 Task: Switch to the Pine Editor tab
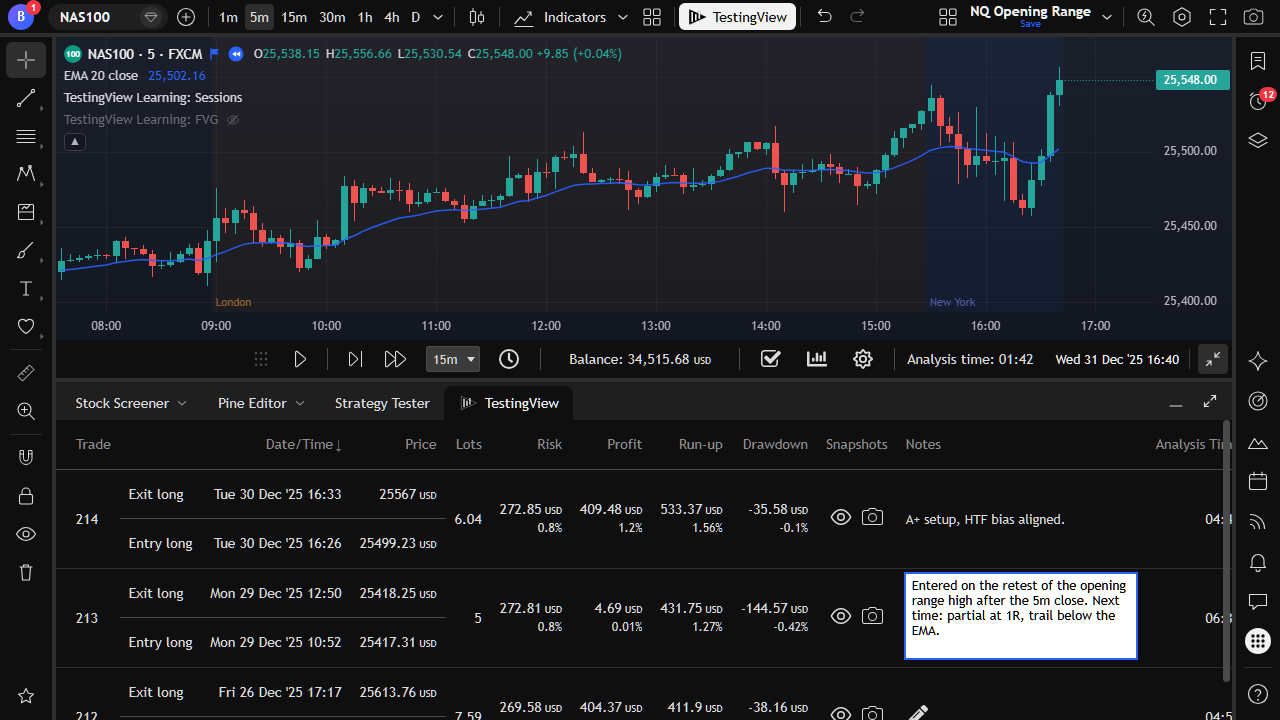(261, 403)
